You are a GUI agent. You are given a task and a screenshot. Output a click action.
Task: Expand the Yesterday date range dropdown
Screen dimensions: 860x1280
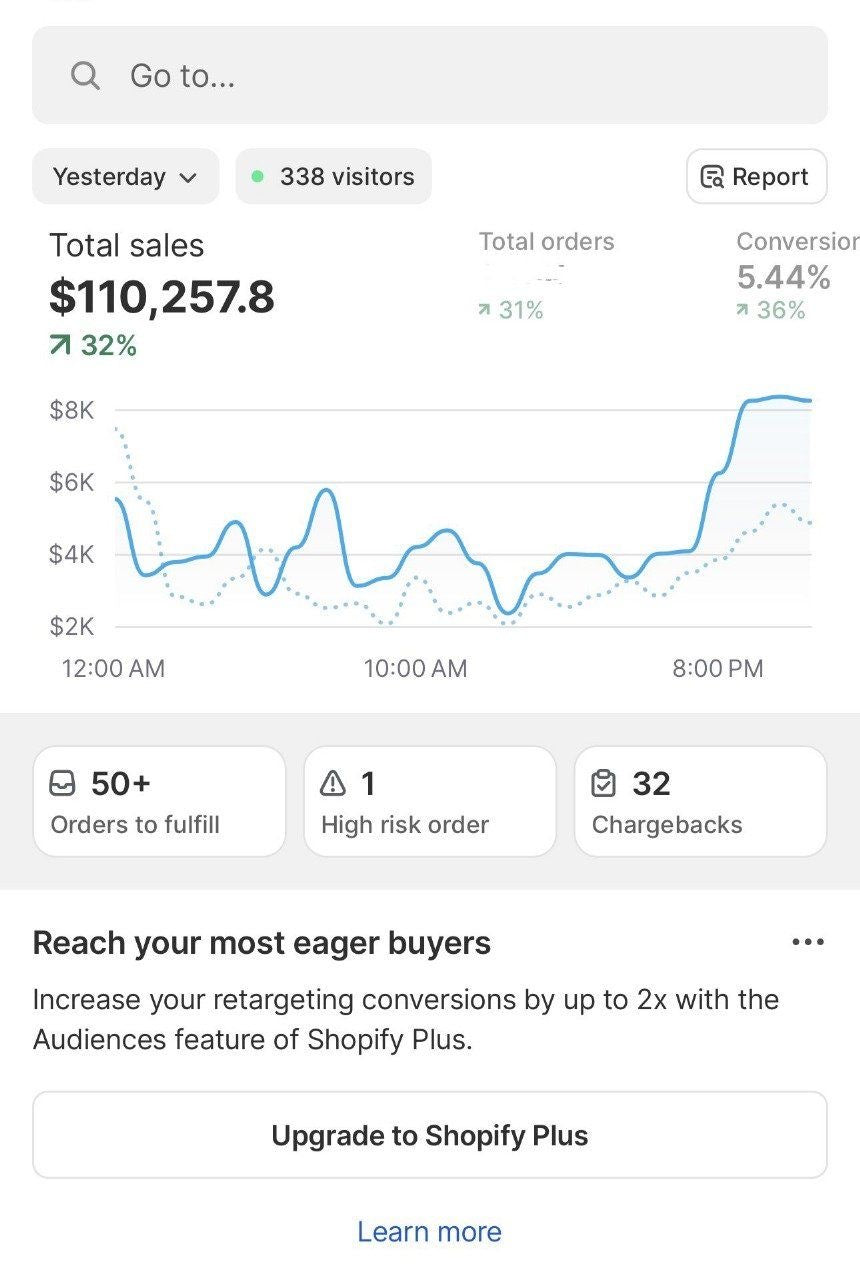pyautogui.click(x=125, y=177)
